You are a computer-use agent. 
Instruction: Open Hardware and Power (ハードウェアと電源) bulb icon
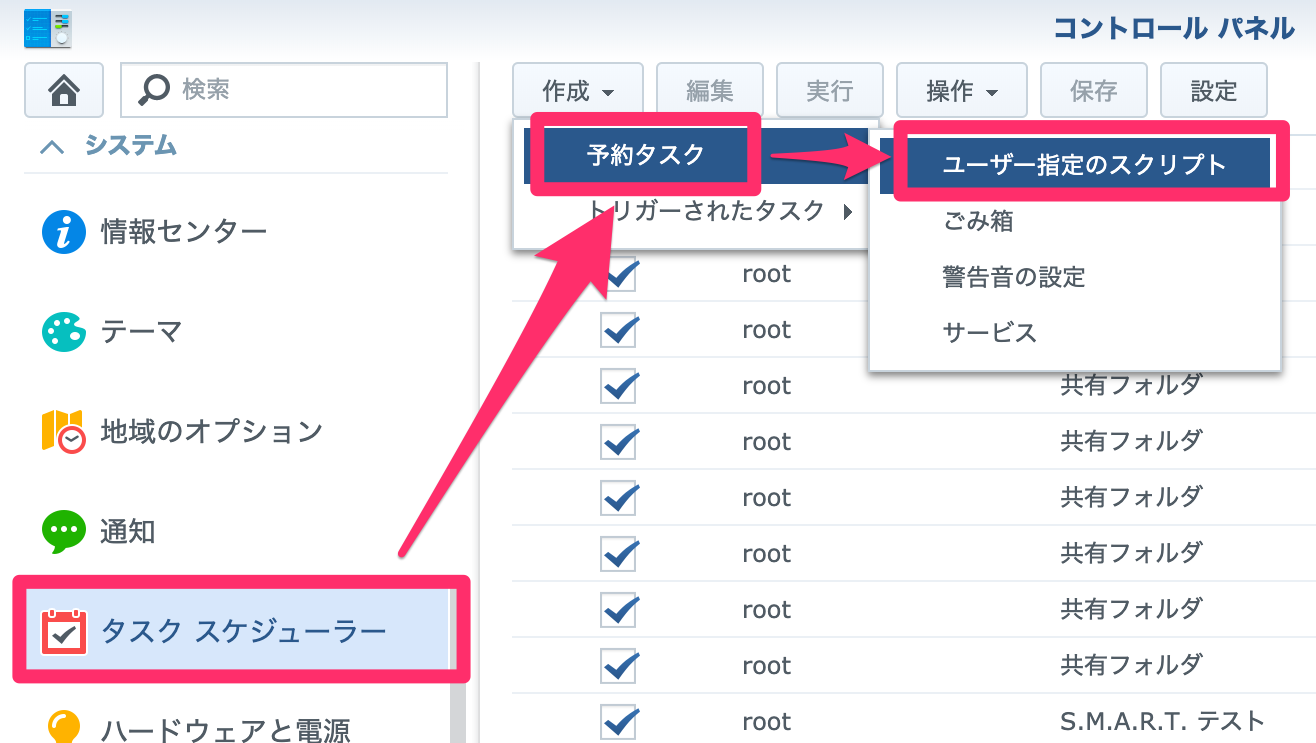click(64, 728)
